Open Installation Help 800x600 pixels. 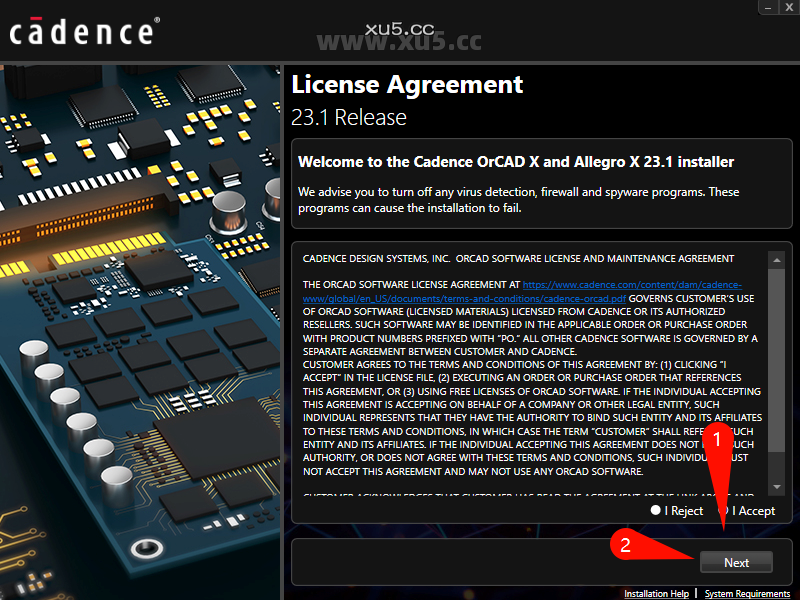point(656,593)
